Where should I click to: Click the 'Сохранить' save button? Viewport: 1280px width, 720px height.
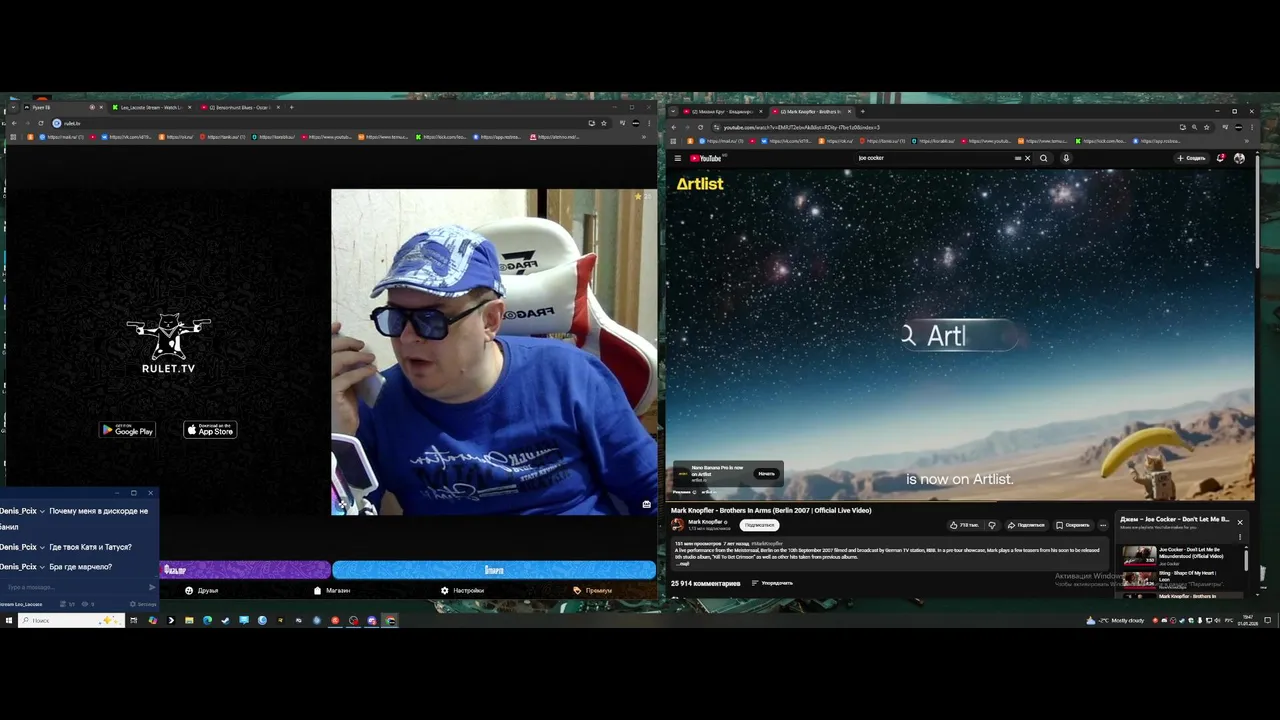point(1072,525)
